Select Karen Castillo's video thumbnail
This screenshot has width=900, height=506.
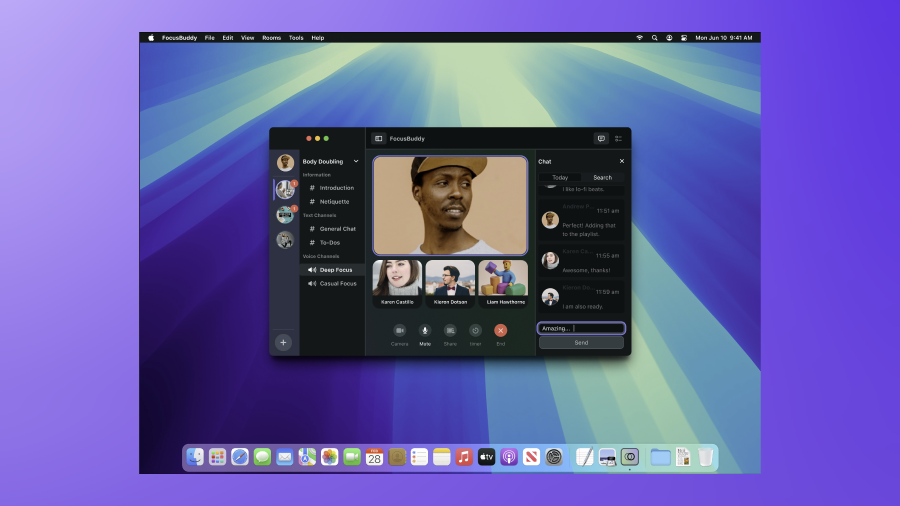[397, 283]
